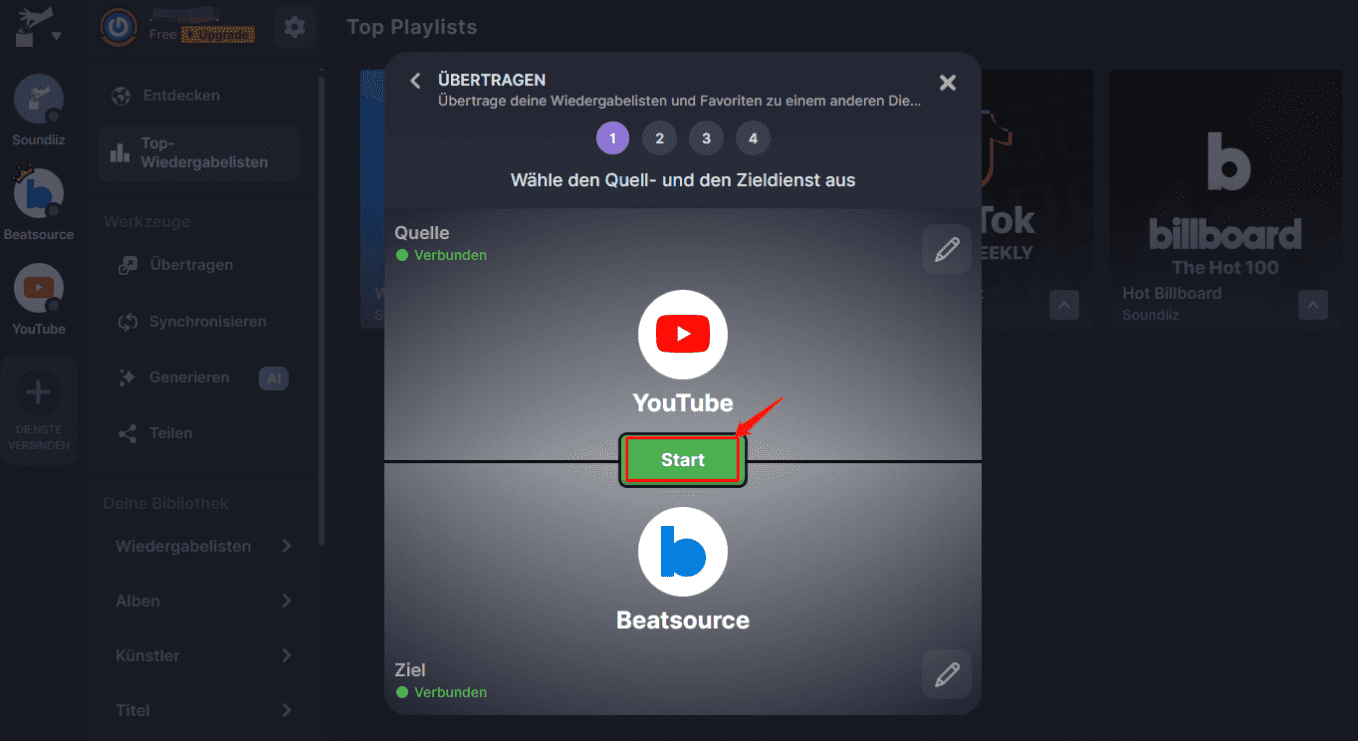Expand the Hot Billboard card chevron
The width and height of the screenshot is (1358, 741).
click(1313, 304)
